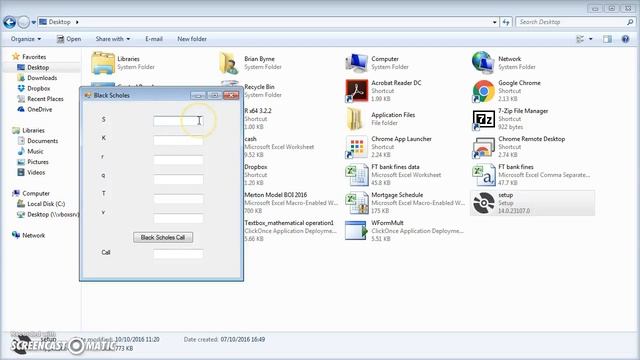Open the Help icon
Viewport: 640px width, 360px height.
coord(625,39)
